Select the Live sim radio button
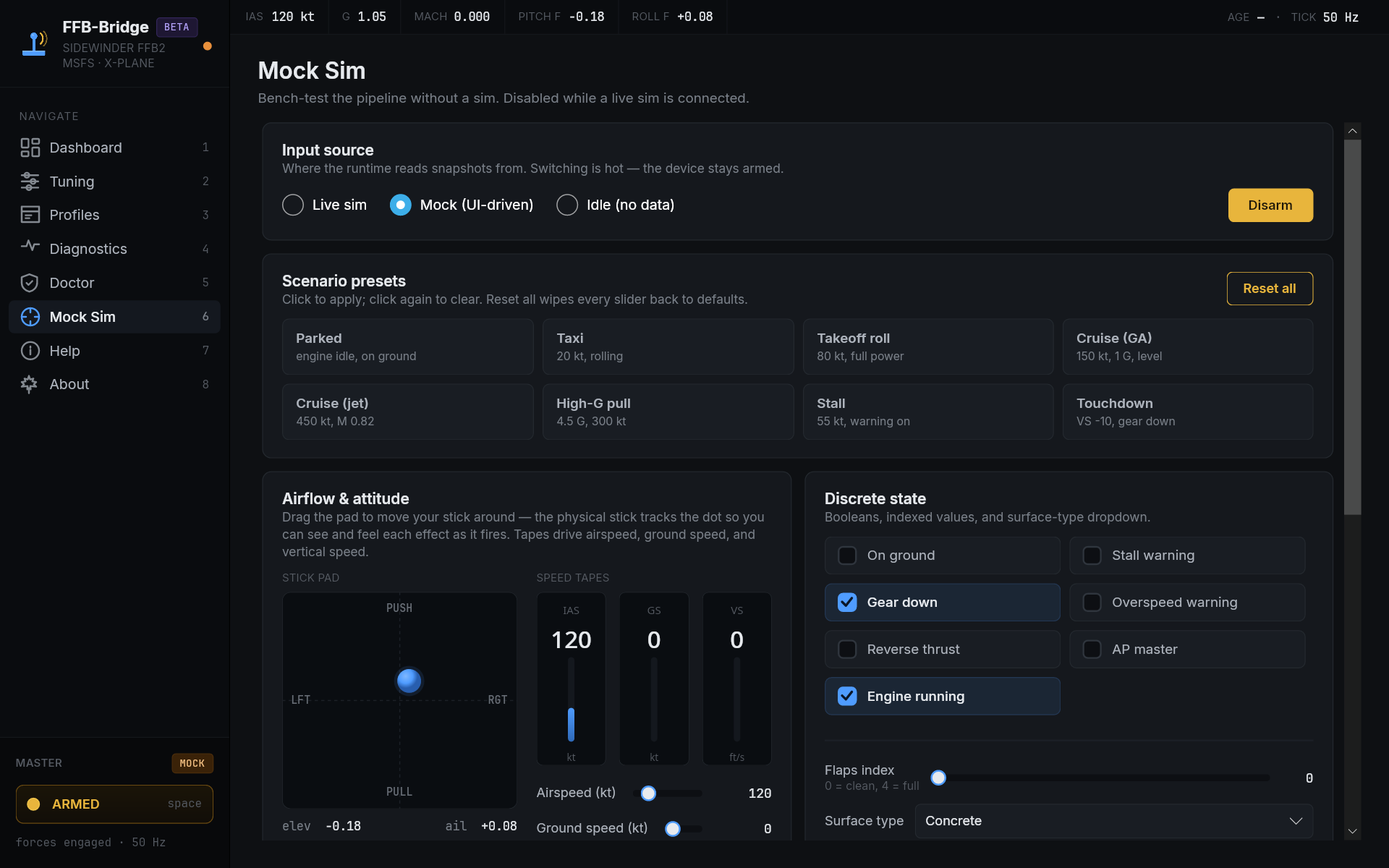This screenshot has width=1389, height=868. click(x=293, y=205)
